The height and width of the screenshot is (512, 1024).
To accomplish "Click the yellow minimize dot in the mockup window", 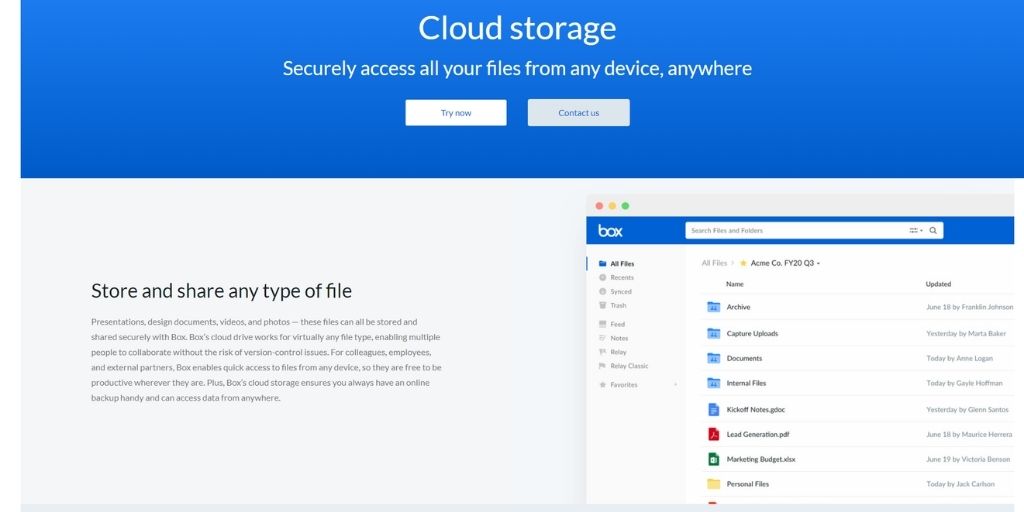I will coord(612,206).
